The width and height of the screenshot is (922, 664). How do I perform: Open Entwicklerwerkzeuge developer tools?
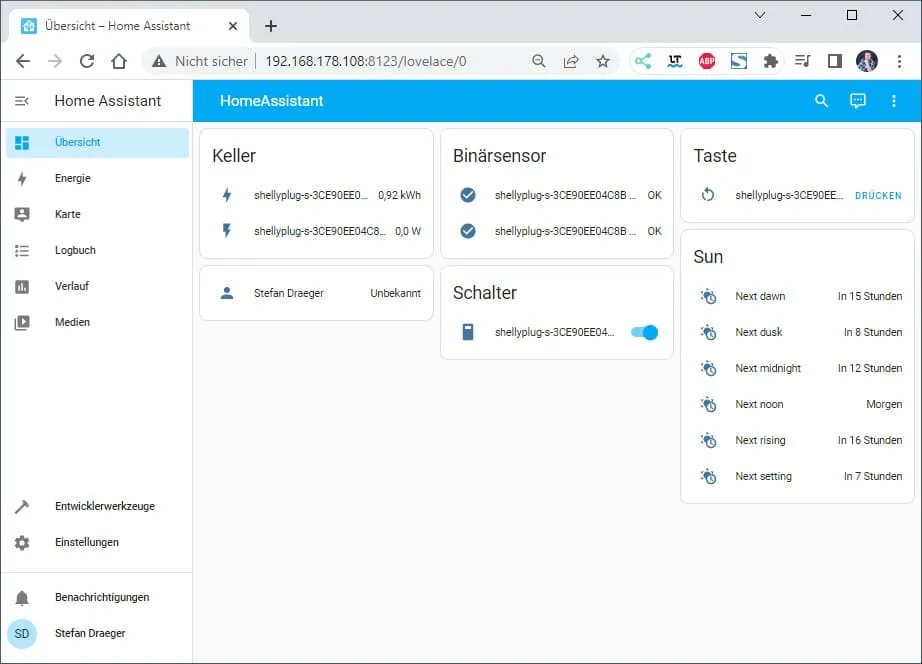(x=104, y=506)
